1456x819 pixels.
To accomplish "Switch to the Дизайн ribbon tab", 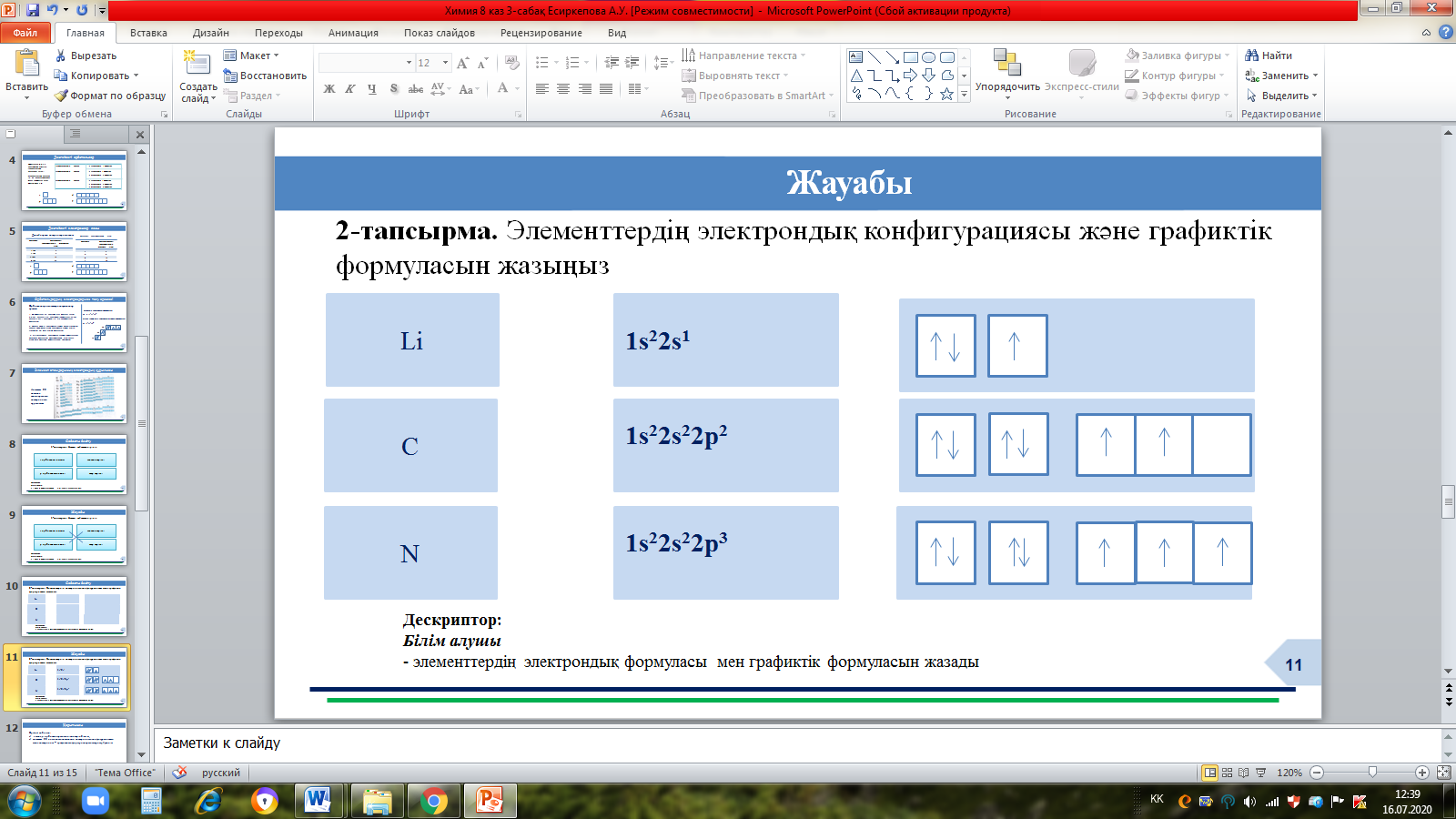I will pyautogui.click(x=211, y=33).
